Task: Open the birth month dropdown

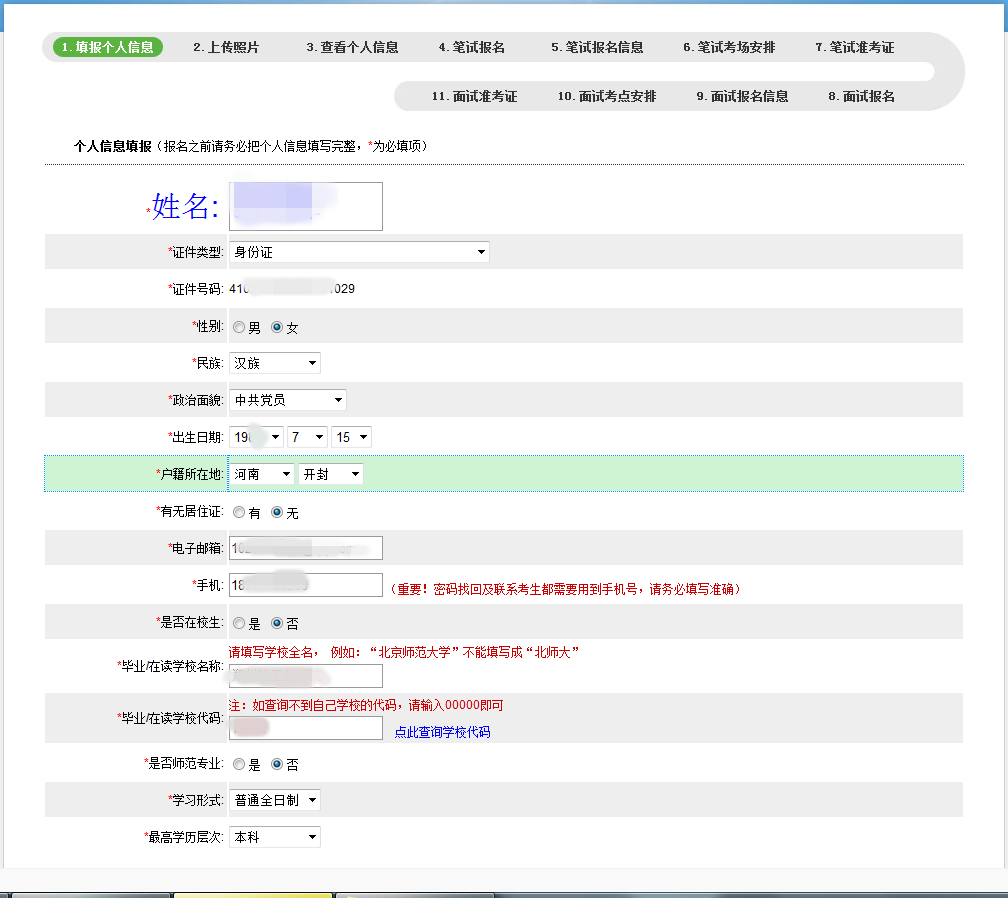Action: [307, 437]
